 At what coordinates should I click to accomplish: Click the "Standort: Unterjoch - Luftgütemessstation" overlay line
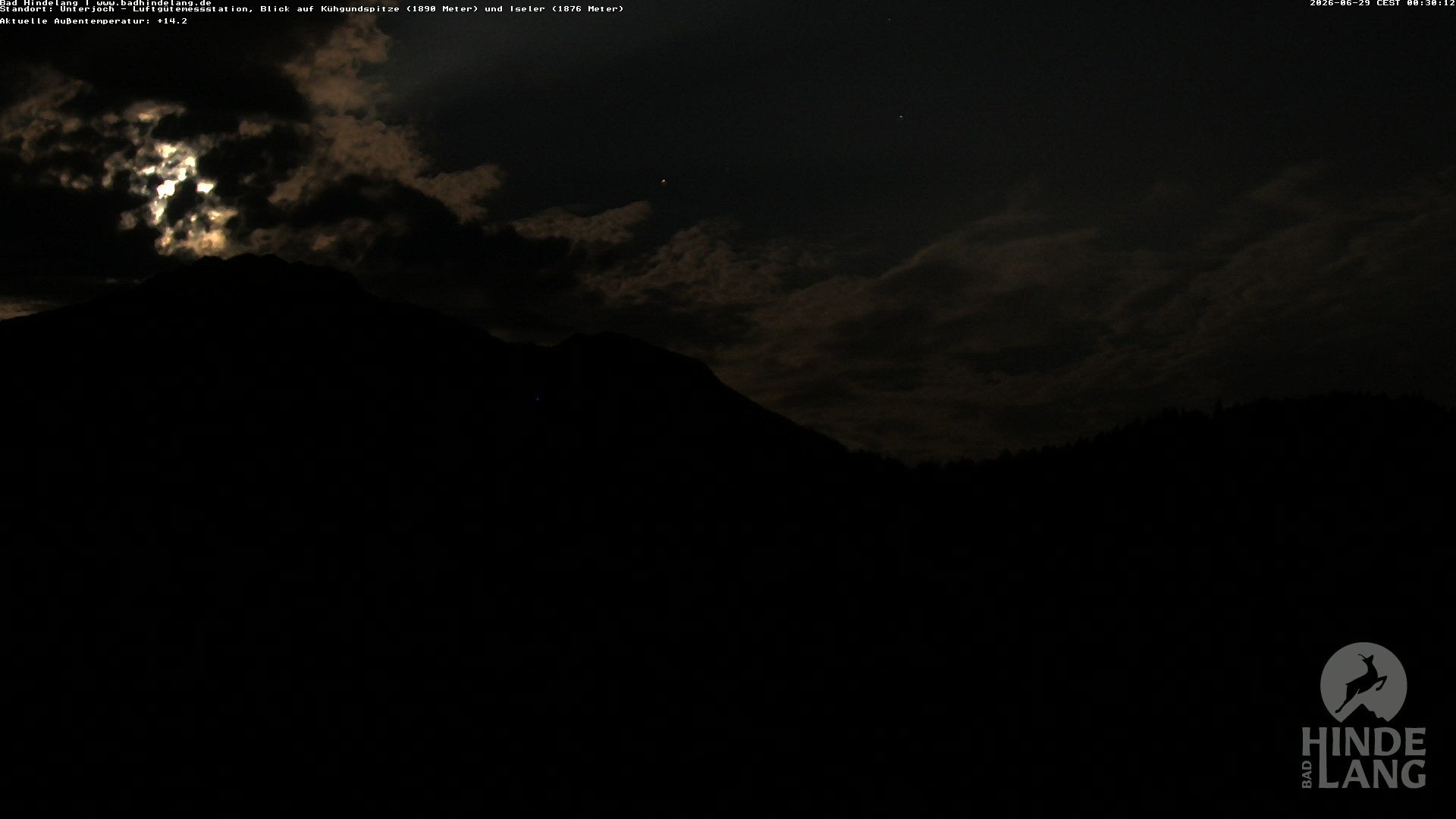312,9
